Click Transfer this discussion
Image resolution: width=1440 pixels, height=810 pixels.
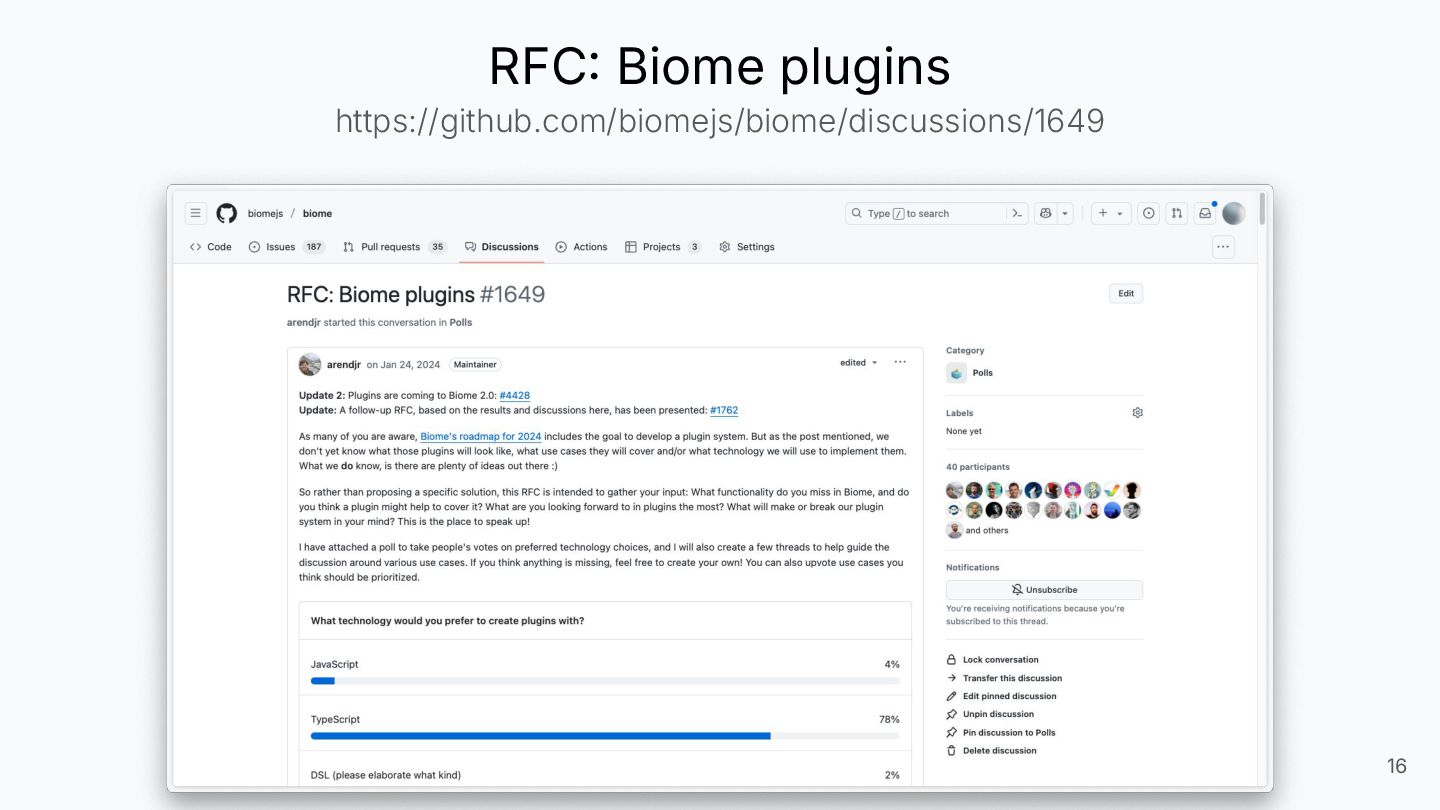1004,678
